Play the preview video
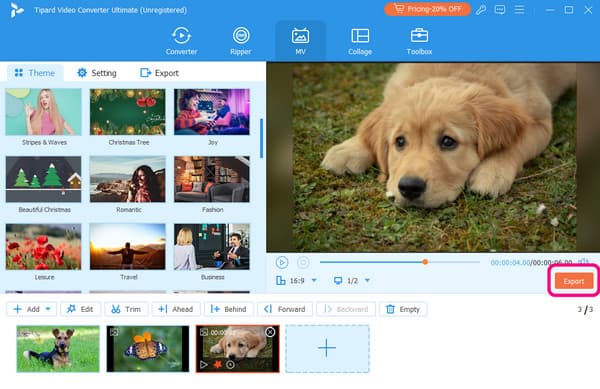Screen dimensions: 600x389 click(x=282, y=262)
